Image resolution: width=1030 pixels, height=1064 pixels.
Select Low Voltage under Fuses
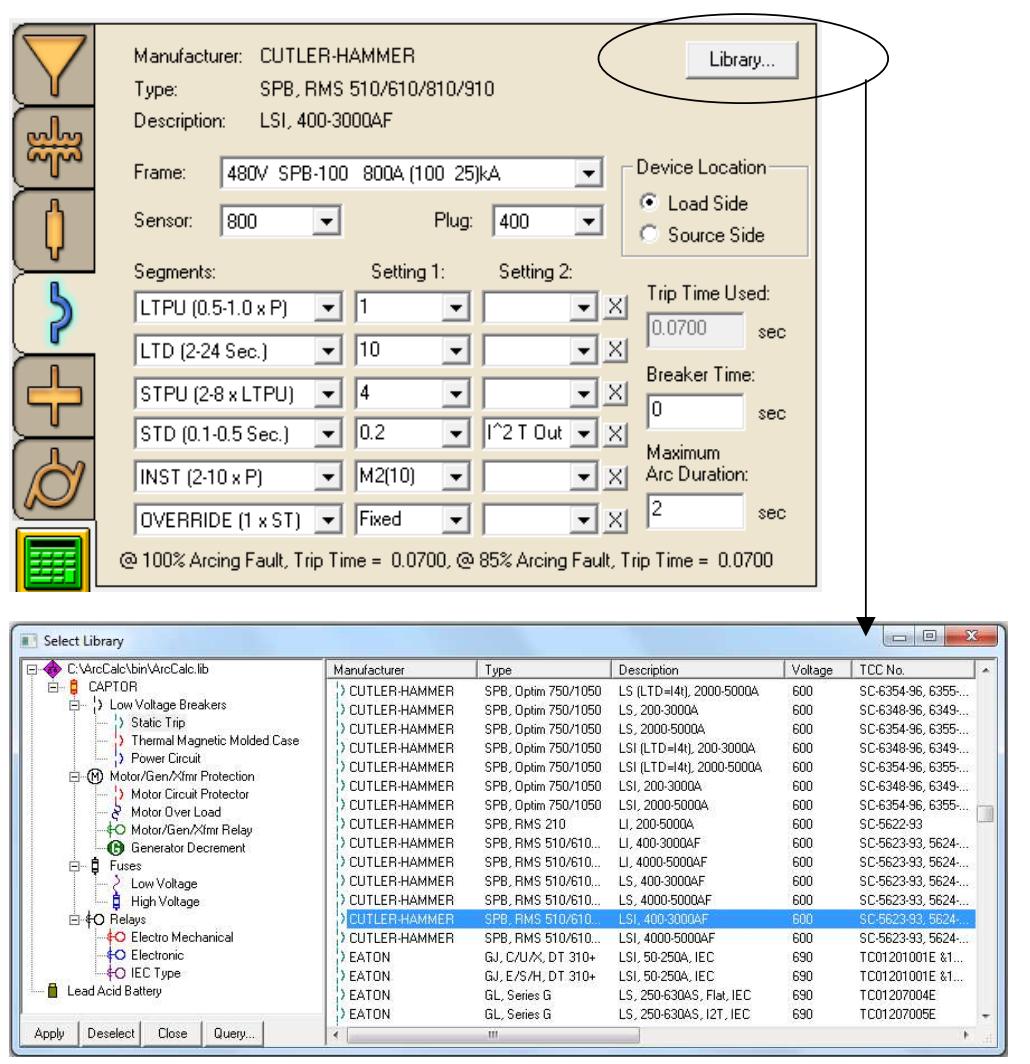point(164,884)
